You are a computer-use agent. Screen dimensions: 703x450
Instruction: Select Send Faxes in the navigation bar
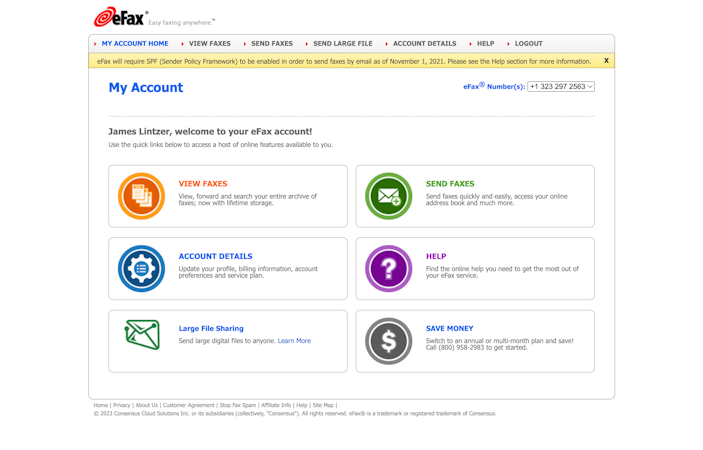[272, 43]
